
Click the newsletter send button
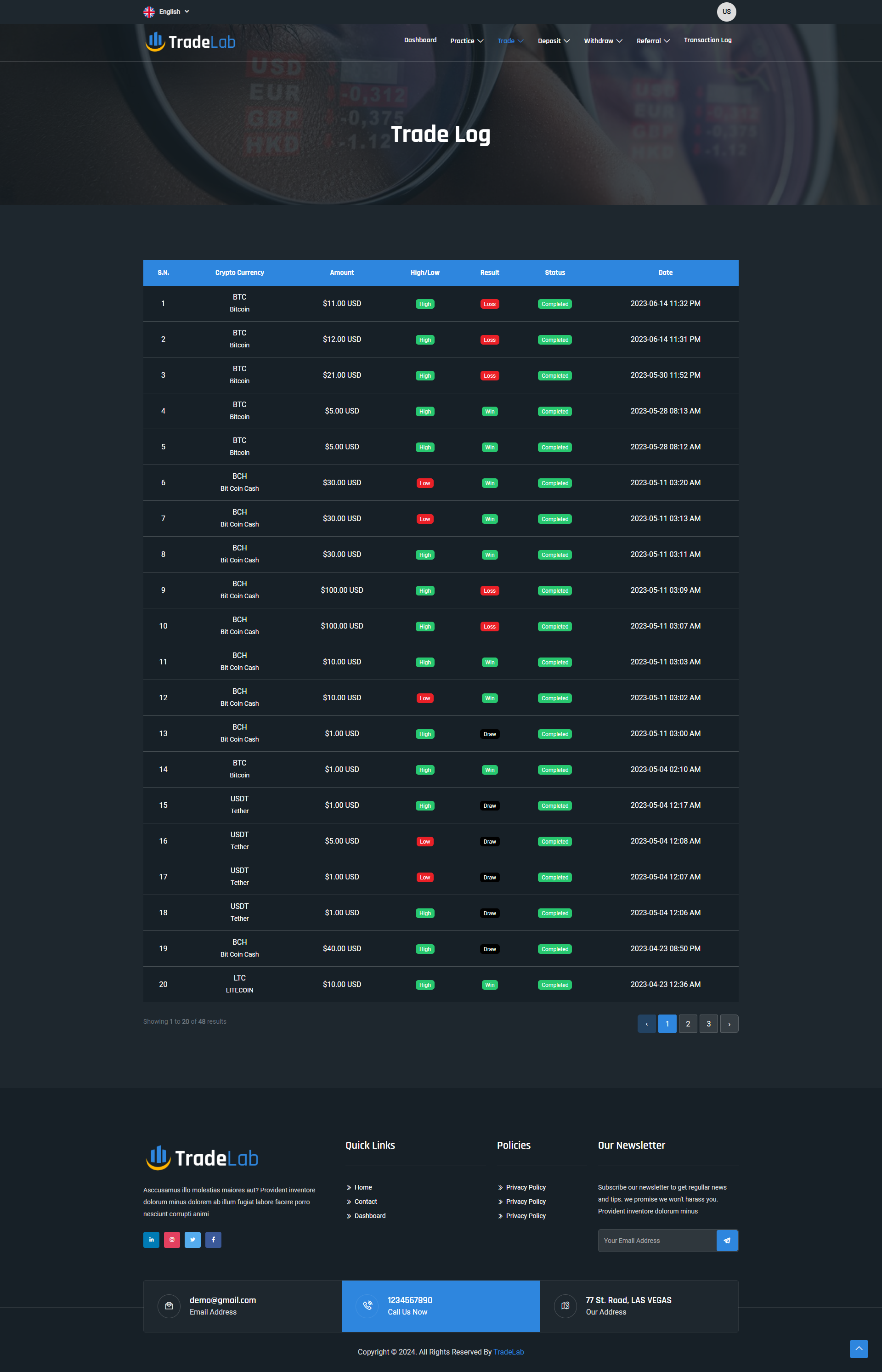pos(727,1240)
